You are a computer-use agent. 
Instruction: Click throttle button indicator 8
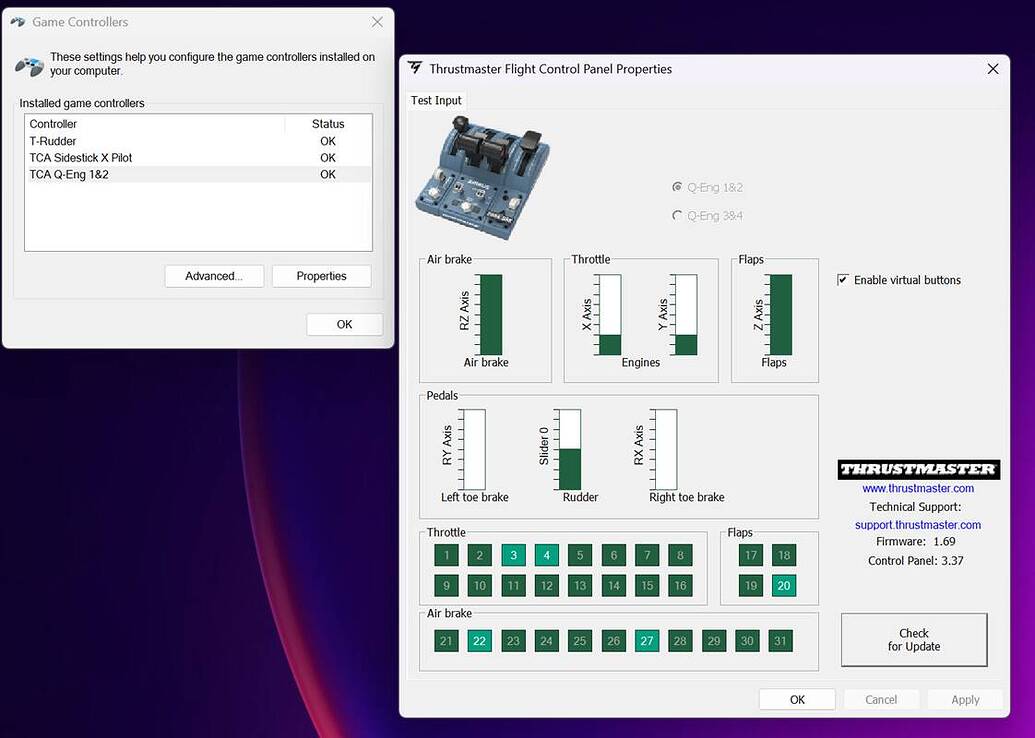click(x=681, y=555)
